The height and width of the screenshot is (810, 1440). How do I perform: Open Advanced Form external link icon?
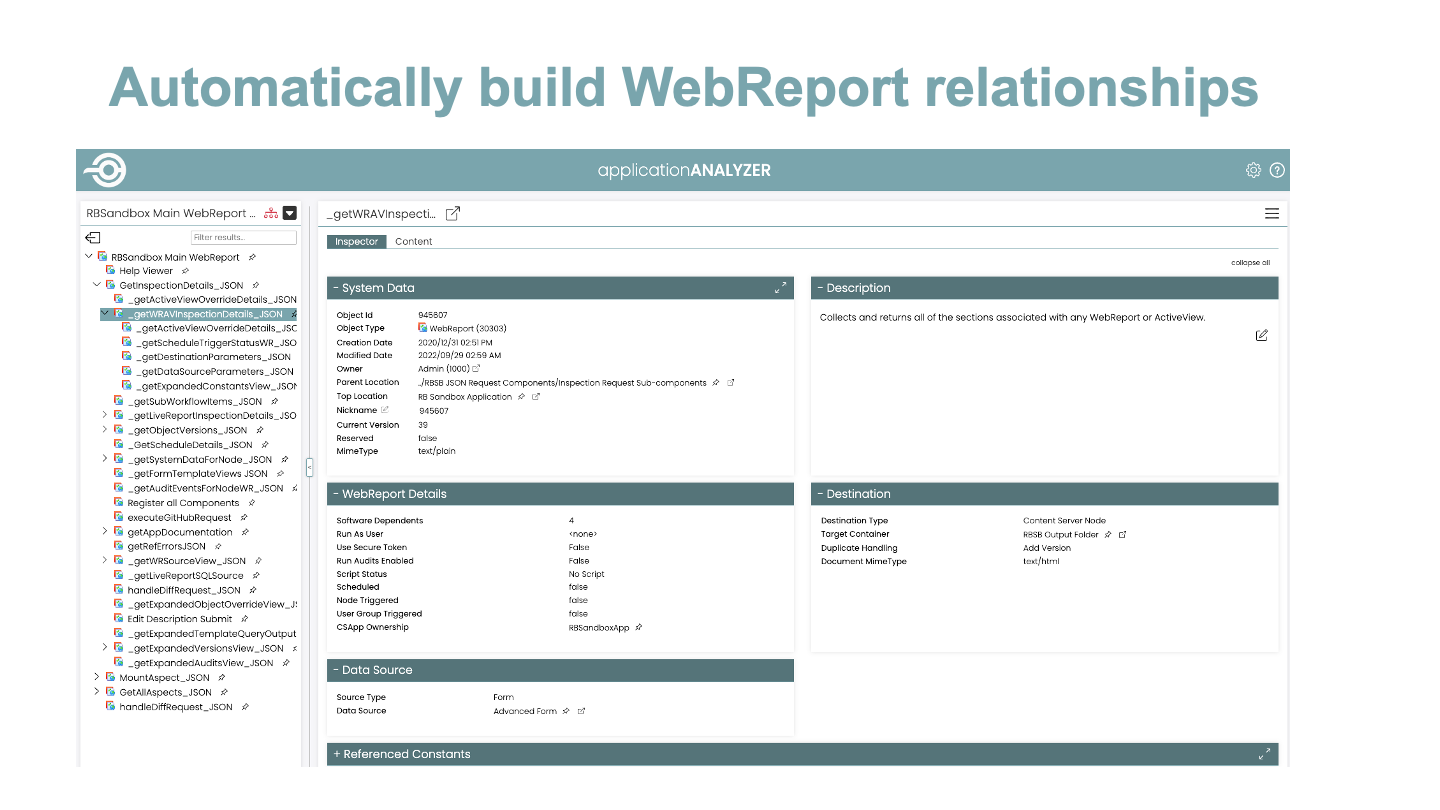[x=581, y=711]
